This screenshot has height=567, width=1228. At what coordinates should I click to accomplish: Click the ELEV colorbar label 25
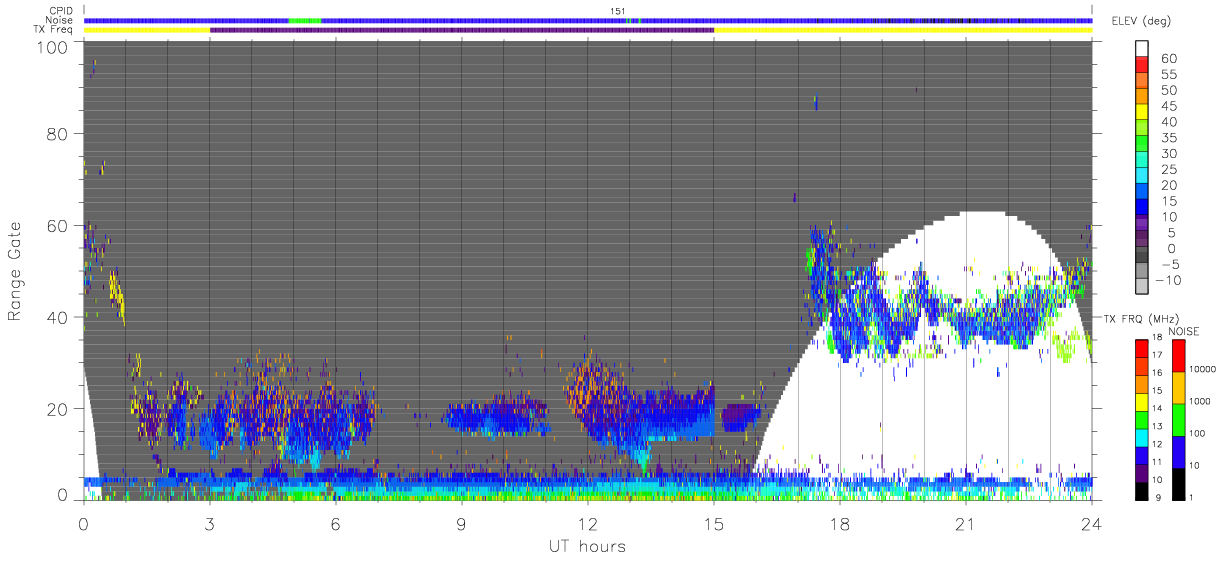coord(1168,169)
